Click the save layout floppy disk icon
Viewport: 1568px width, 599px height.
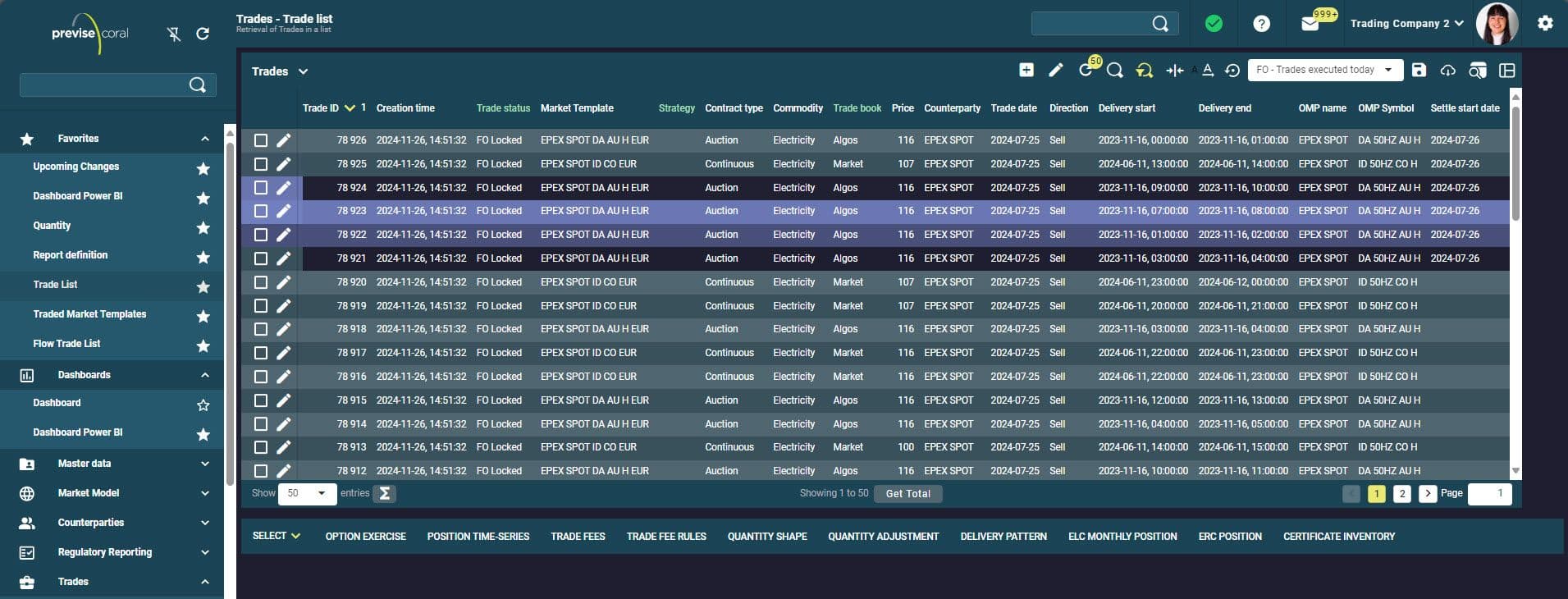point(1419,71)
